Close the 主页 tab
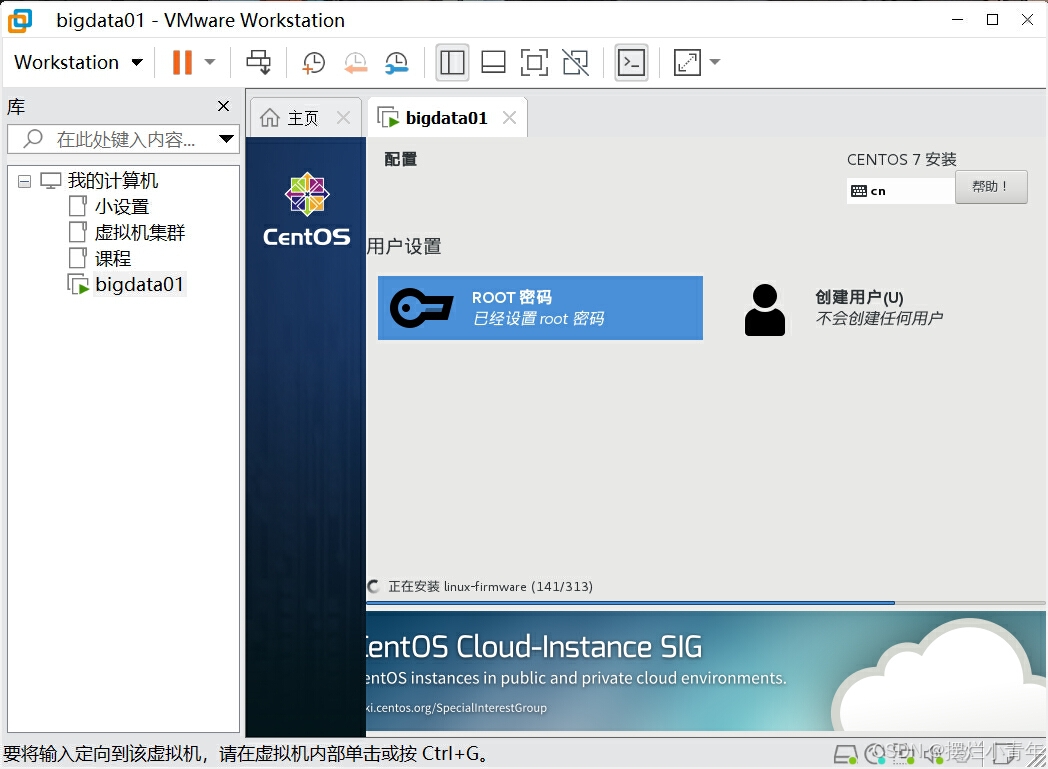This screenshot has width=1048, height=769. coord(344,118)
